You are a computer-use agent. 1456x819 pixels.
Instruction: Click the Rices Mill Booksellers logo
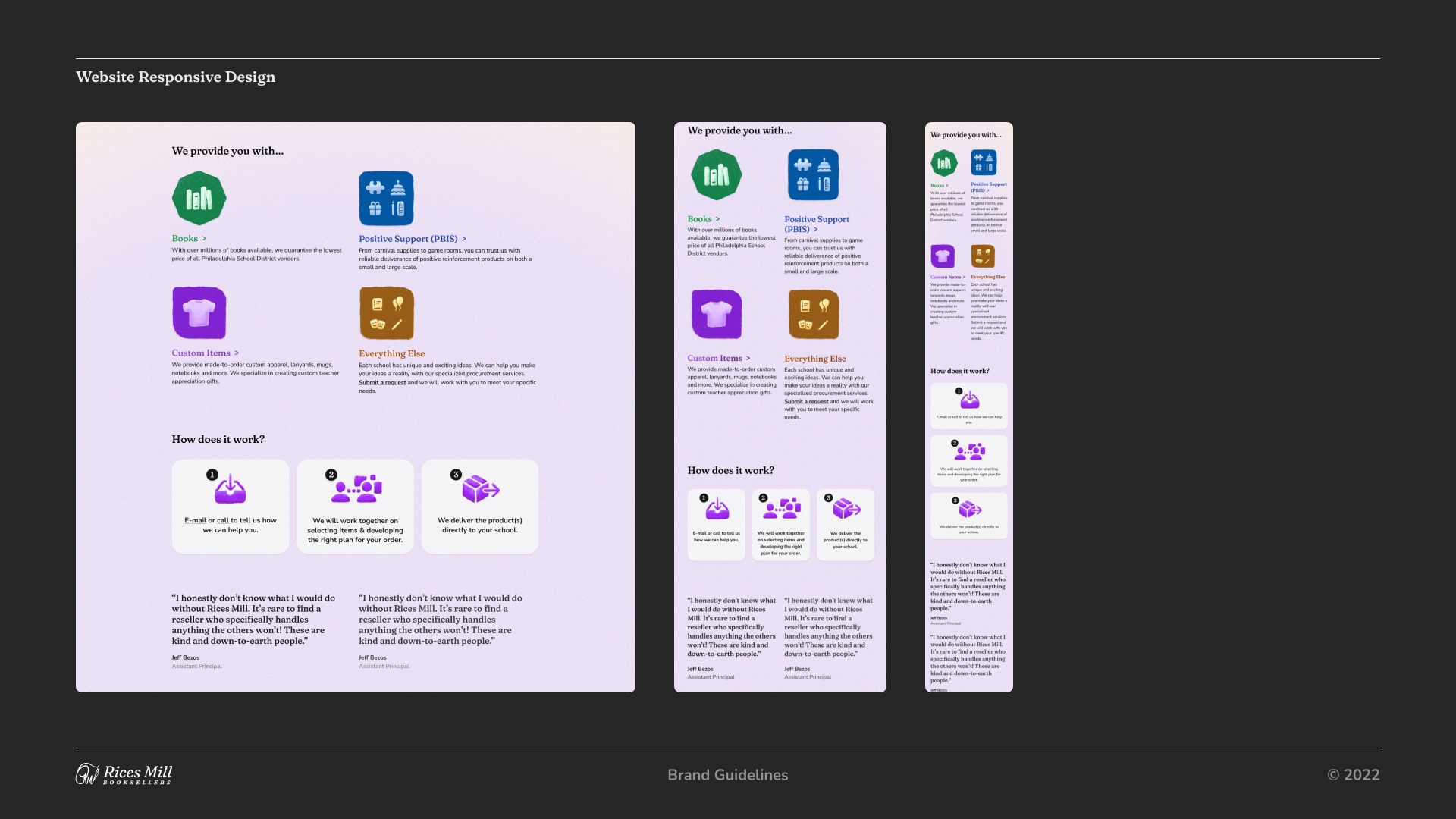pyautogui.click(x=124, y=774)
